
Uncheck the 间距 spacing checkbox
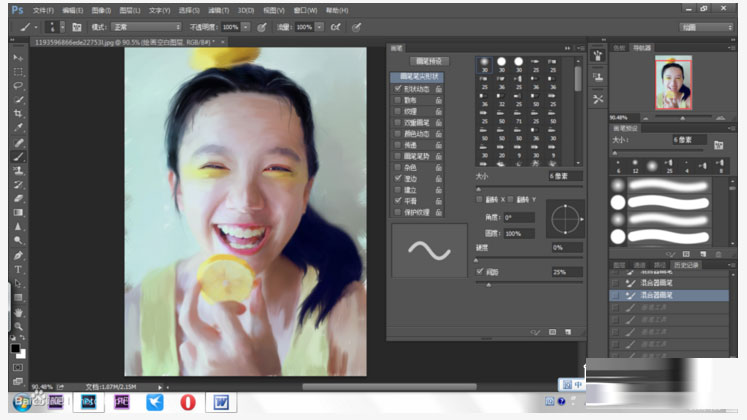pos(480,271)
